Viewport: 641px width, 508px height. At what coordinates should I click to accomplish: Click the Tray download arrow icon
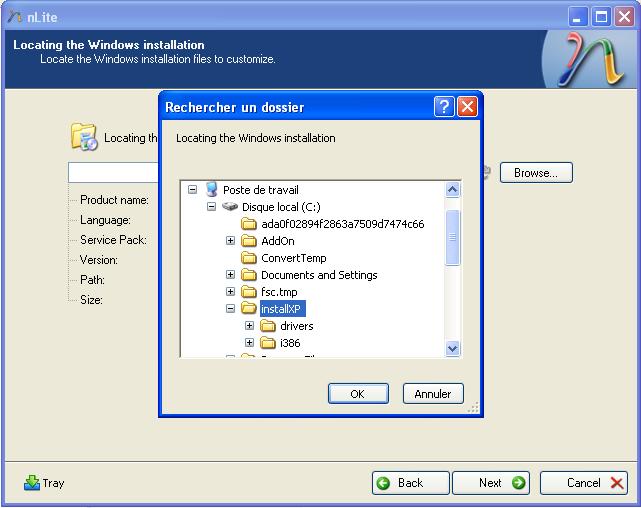(x=32, y=483)
